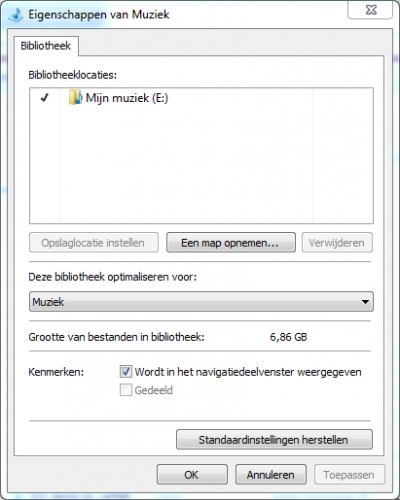Click Standaardinstellingen herstellen button
The image size is (400, 500).
(274, 440)
